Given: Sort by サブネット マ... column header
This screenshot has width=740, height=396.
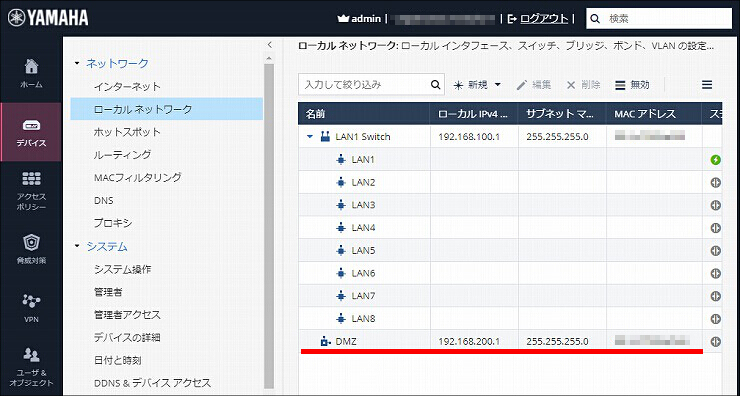Looking at the screenshot, I should click(562, 114).
